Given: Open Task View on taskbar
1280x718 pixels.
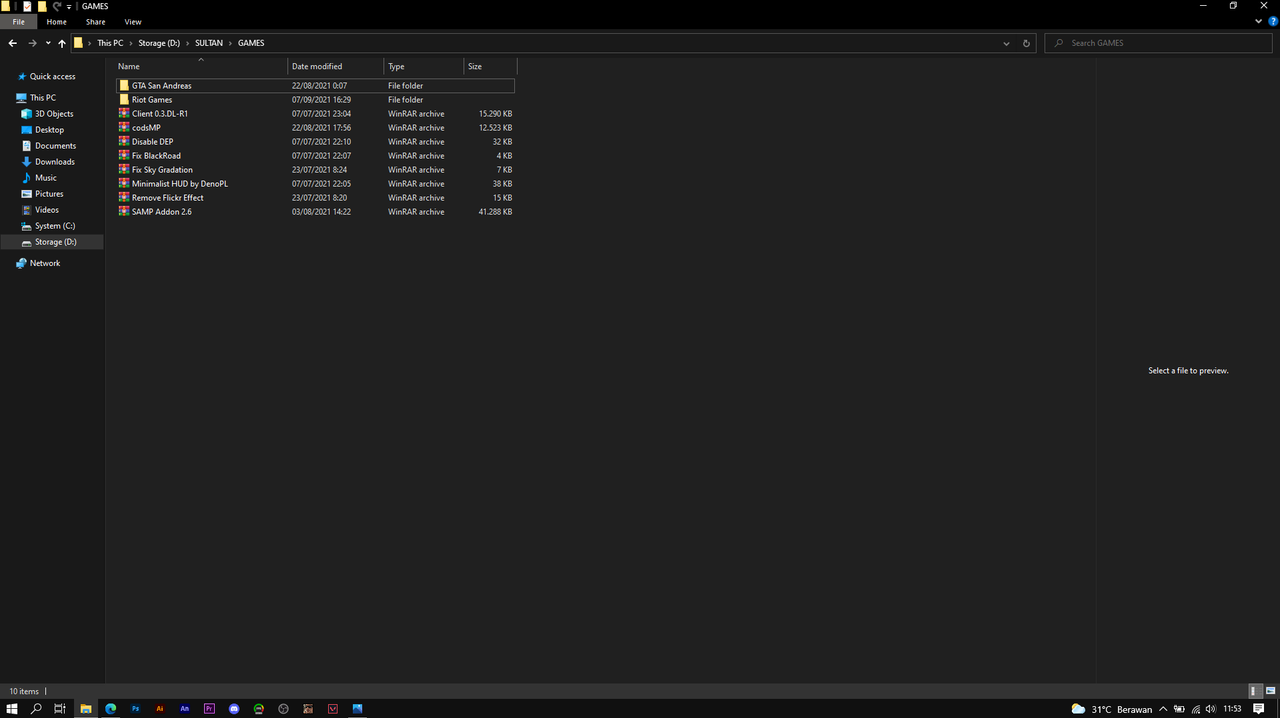Looking at the screenshot, I should click(60, 709).
